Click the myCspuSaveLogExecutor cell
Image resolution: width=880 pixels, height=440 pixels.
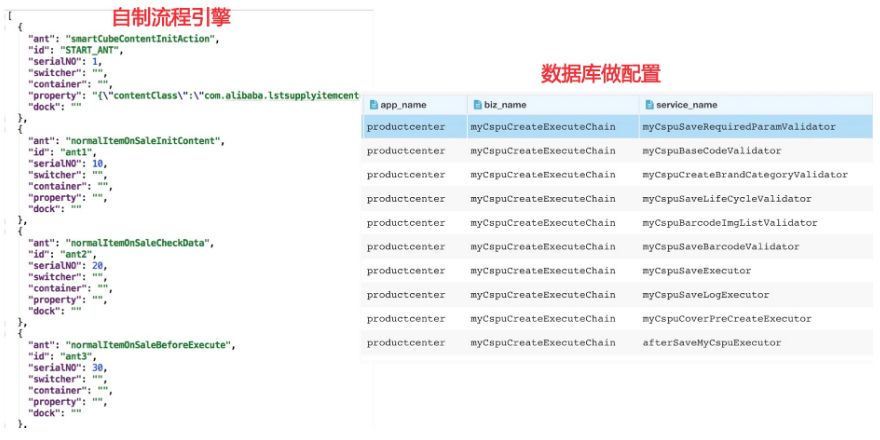(x=705, y=295)
